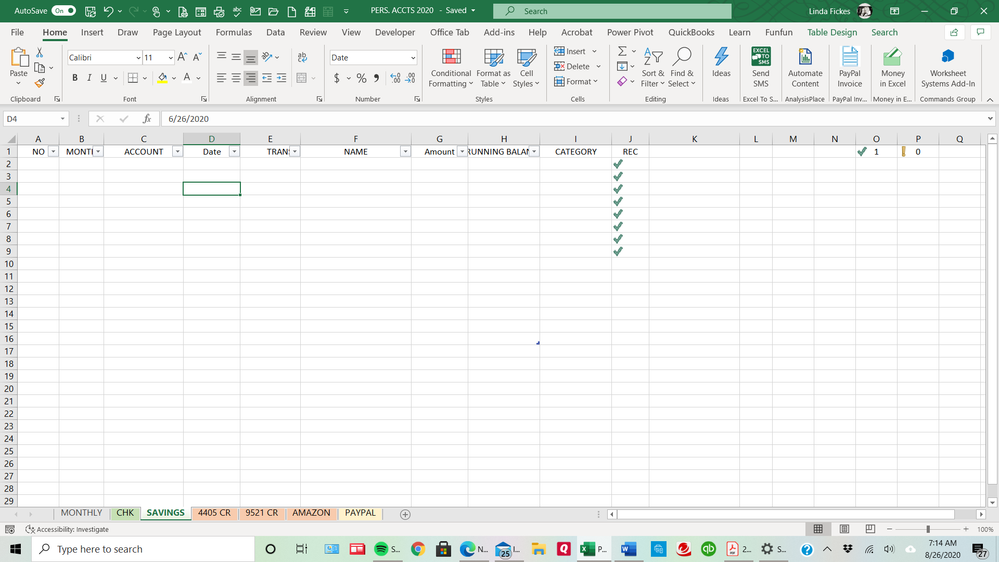Open the font name Calibri dropdown

[138, 57]
